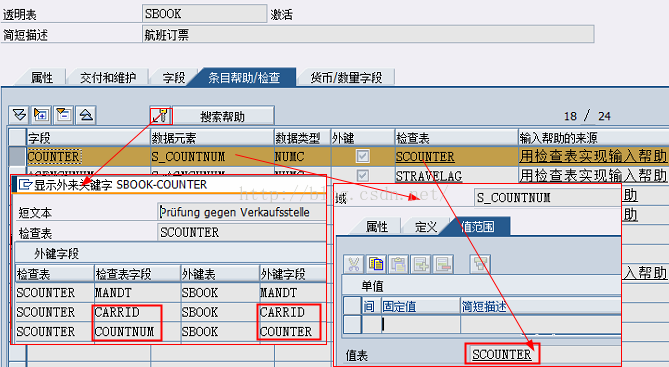Image resolution: width=669 pixels, height=367 pixels.
Task: Click the 数据元素 column header
Action: (x=212, y=138)
